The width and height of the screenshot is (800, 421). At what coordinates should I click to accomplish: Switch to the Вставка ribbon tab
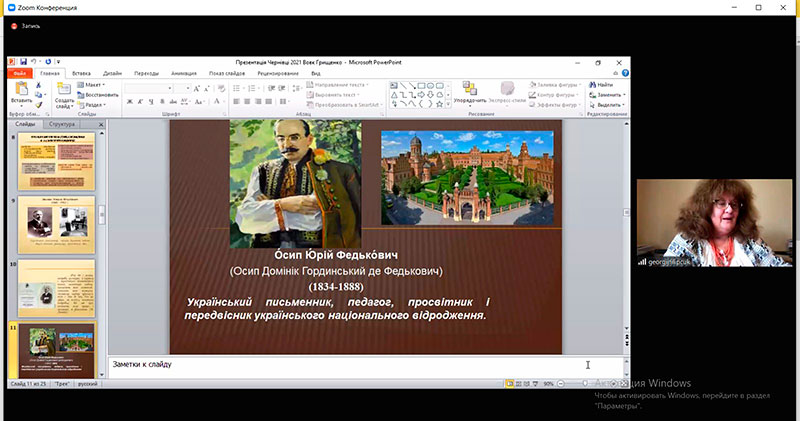(x=81, y=73)
